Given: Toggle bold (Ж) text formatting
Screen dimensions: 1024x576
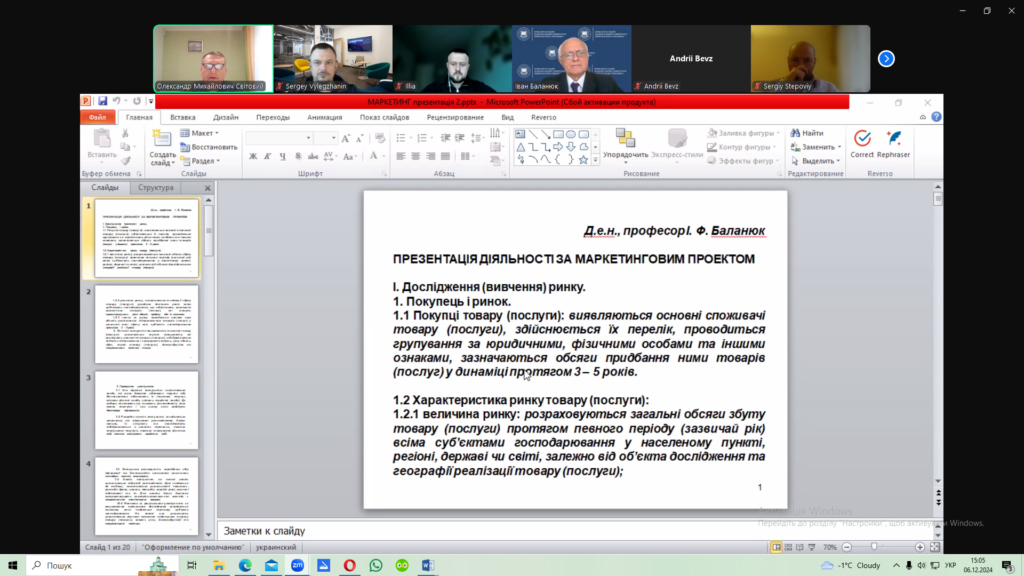Looking at the screenshot, I should [x=254, y=156].
